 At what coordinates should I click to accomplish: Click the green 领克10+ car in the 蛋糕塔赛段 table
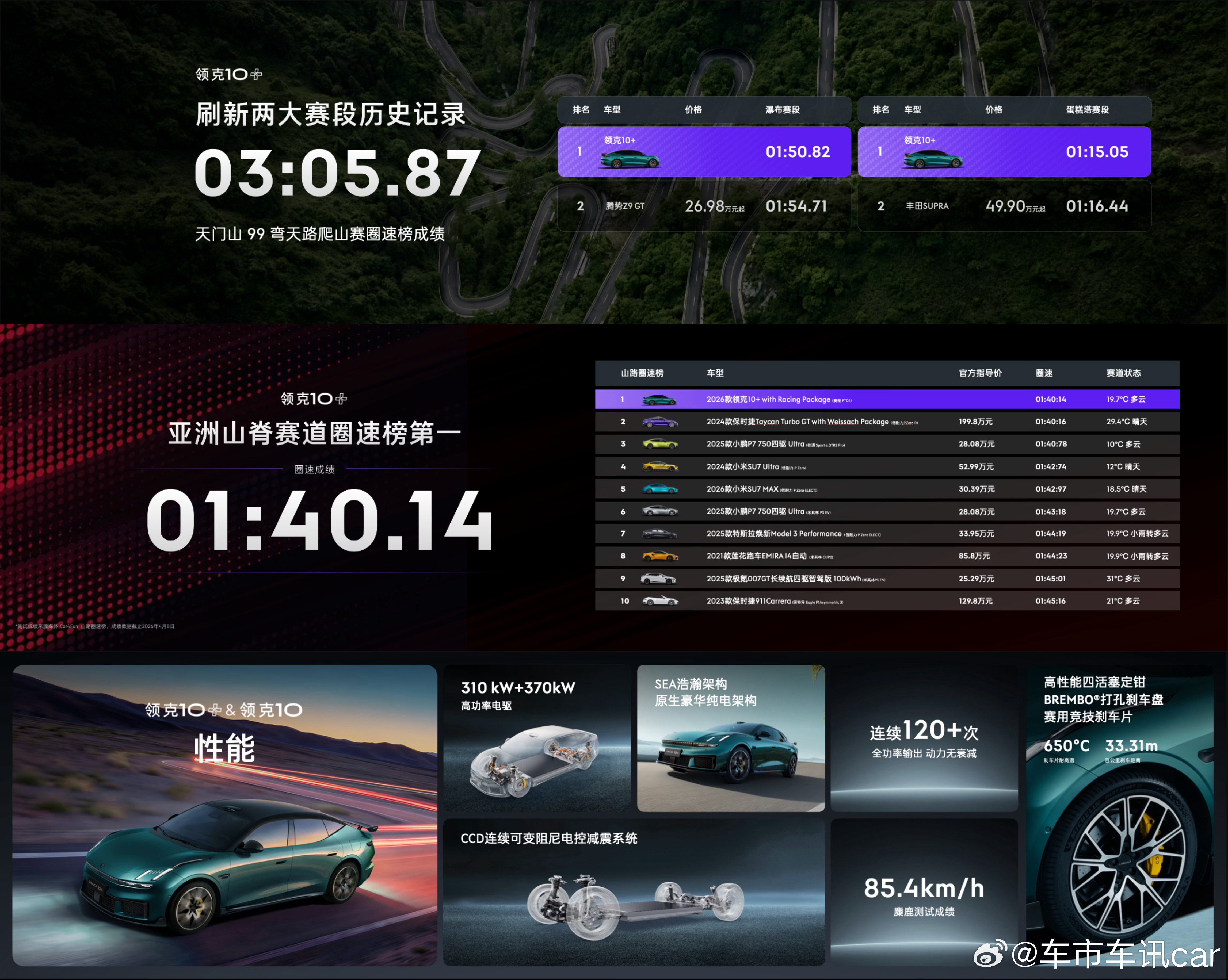933,159
